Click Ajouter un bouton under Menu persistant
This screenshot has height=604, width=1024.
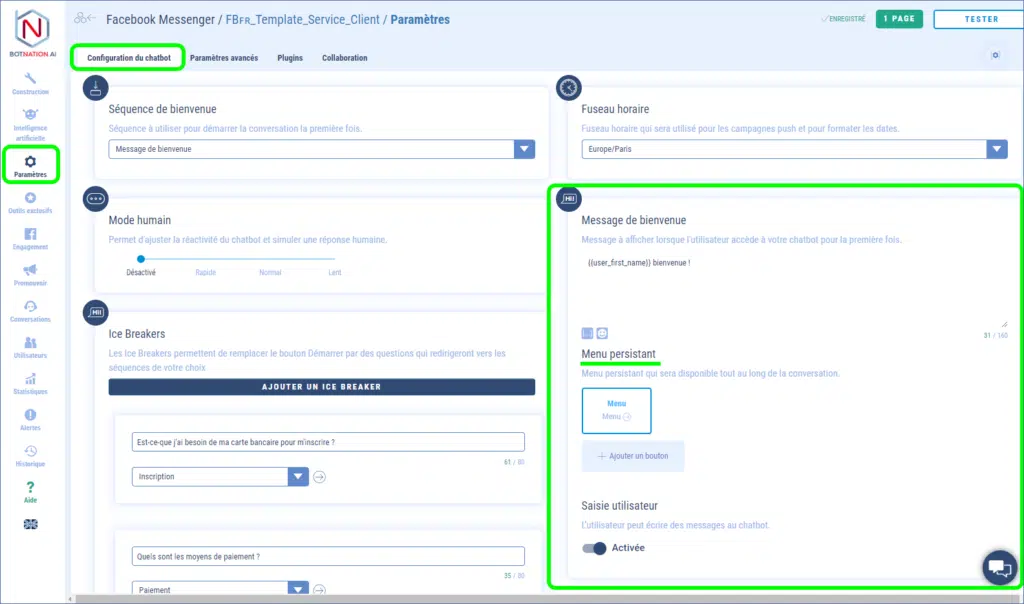[633, 456]
